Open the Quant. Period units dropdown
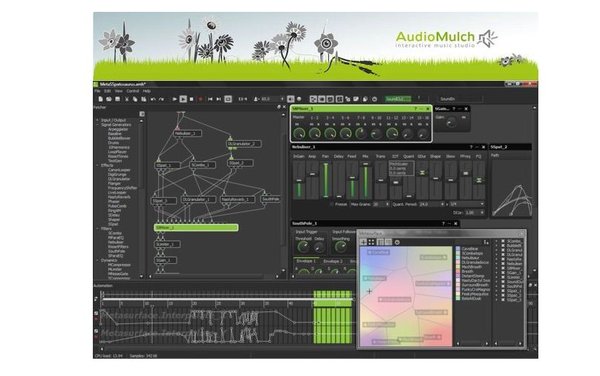 click(466, 204)
